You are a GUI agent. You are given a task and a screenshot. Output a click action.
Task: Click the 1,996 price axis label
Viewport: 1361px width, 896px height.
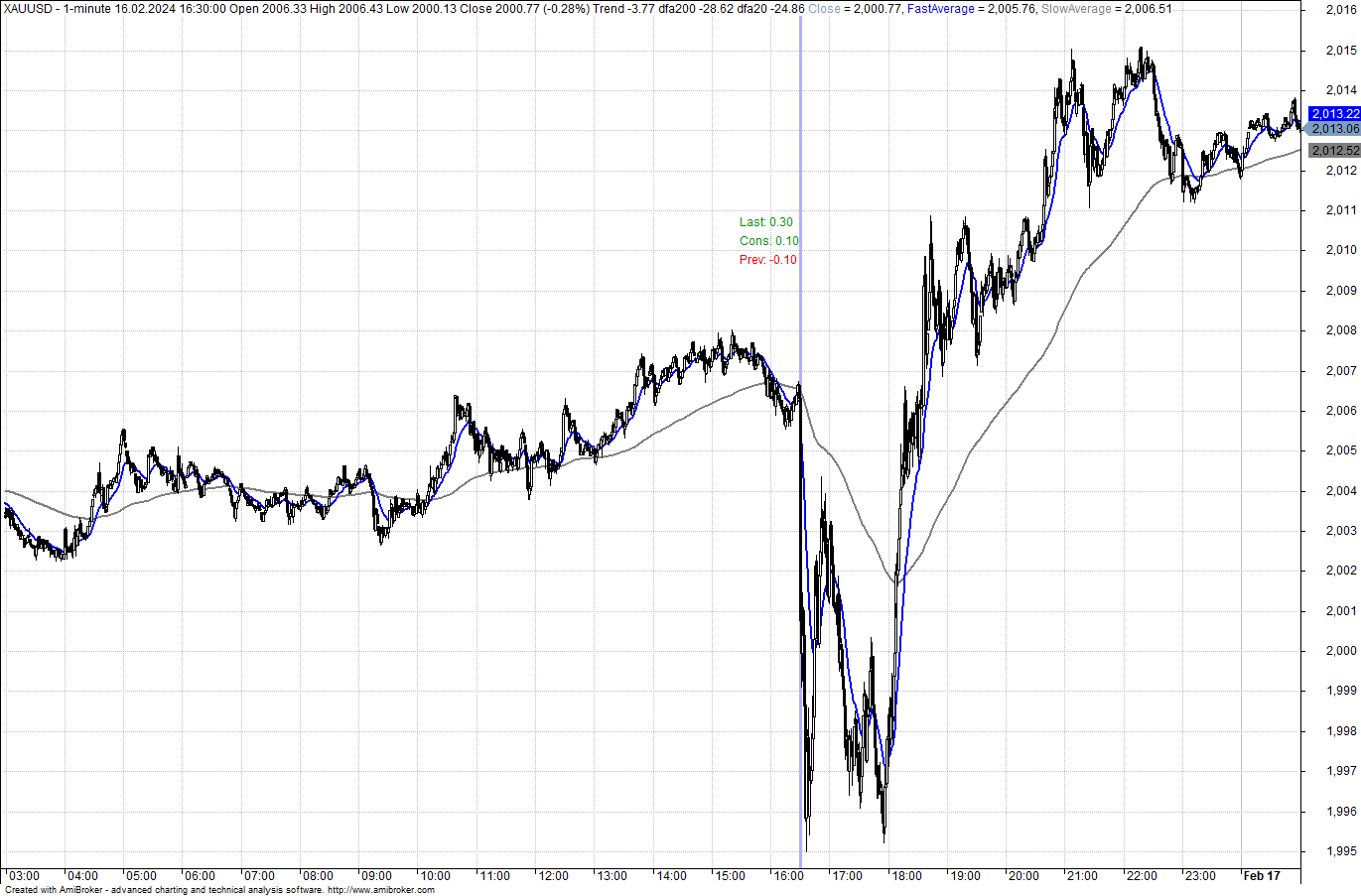click(1341, 812)
